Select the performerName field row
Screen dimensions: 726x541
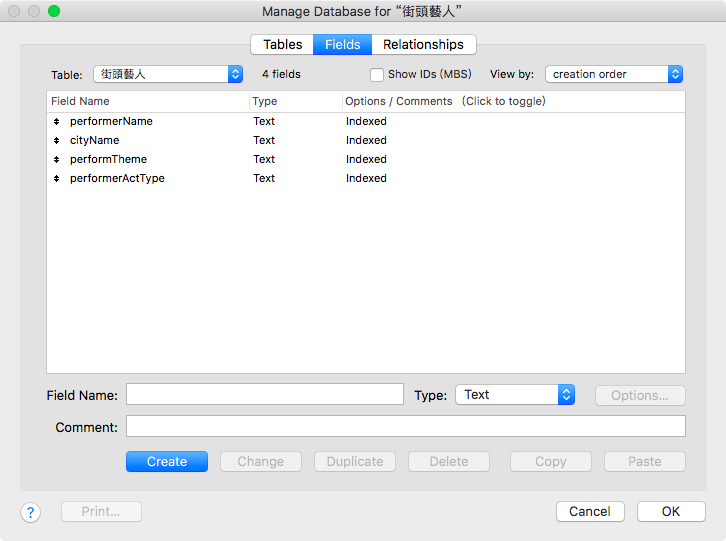366,121
